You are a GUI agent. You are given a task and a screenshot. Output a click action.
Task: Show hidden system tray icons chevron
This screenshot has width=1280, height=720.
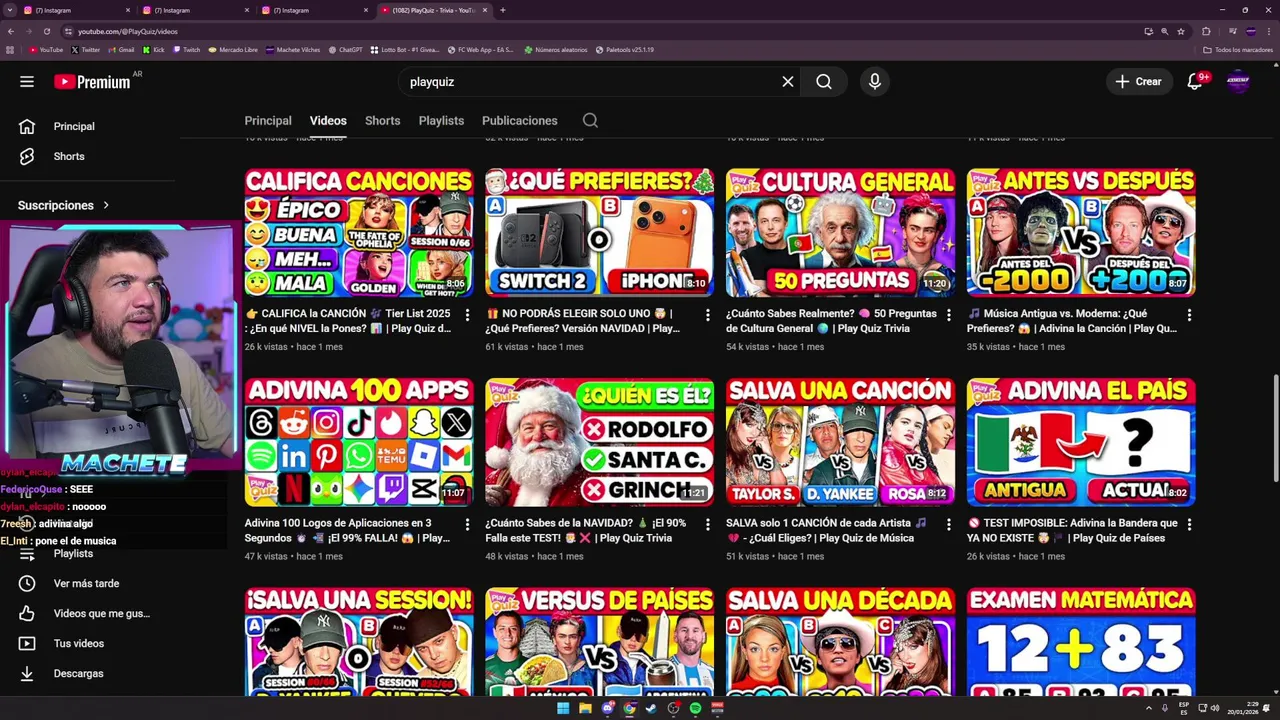pos(1149,708)
